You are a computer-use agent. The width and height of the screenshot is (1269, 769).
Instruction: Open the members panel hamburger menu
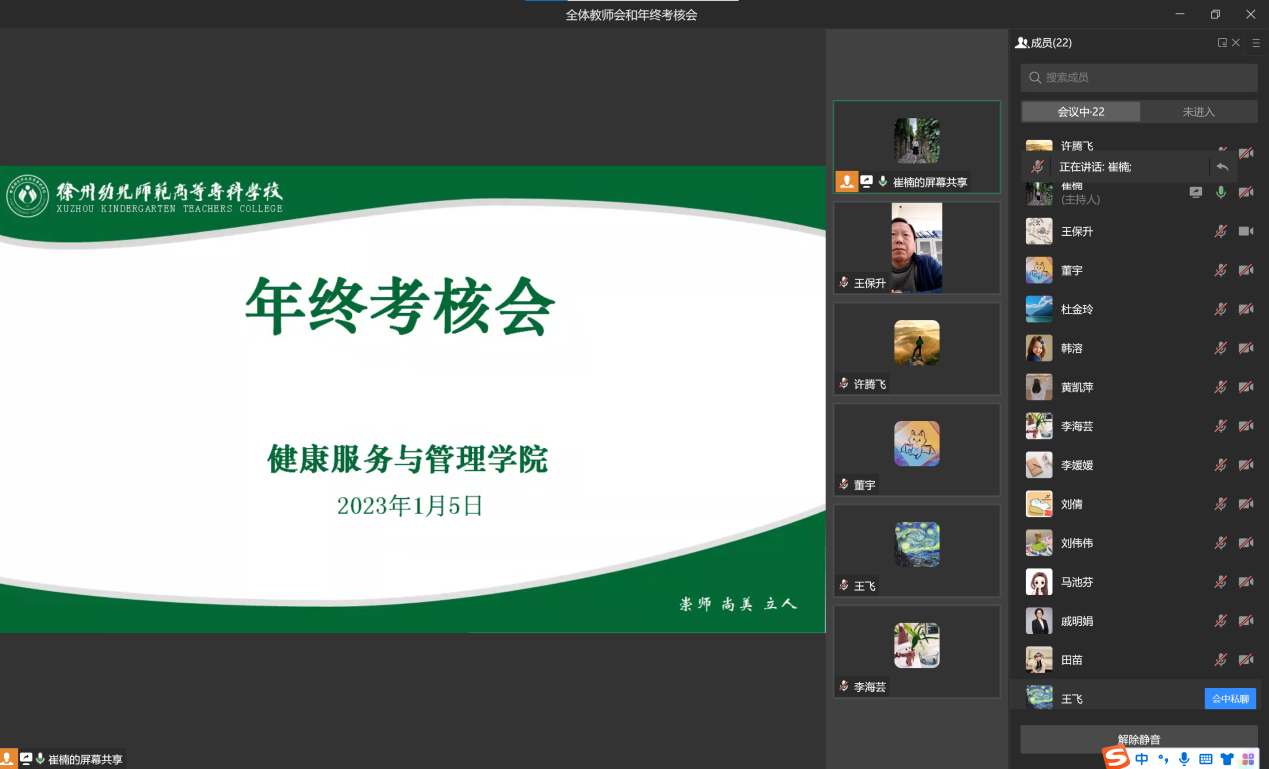click(1256, 43)
